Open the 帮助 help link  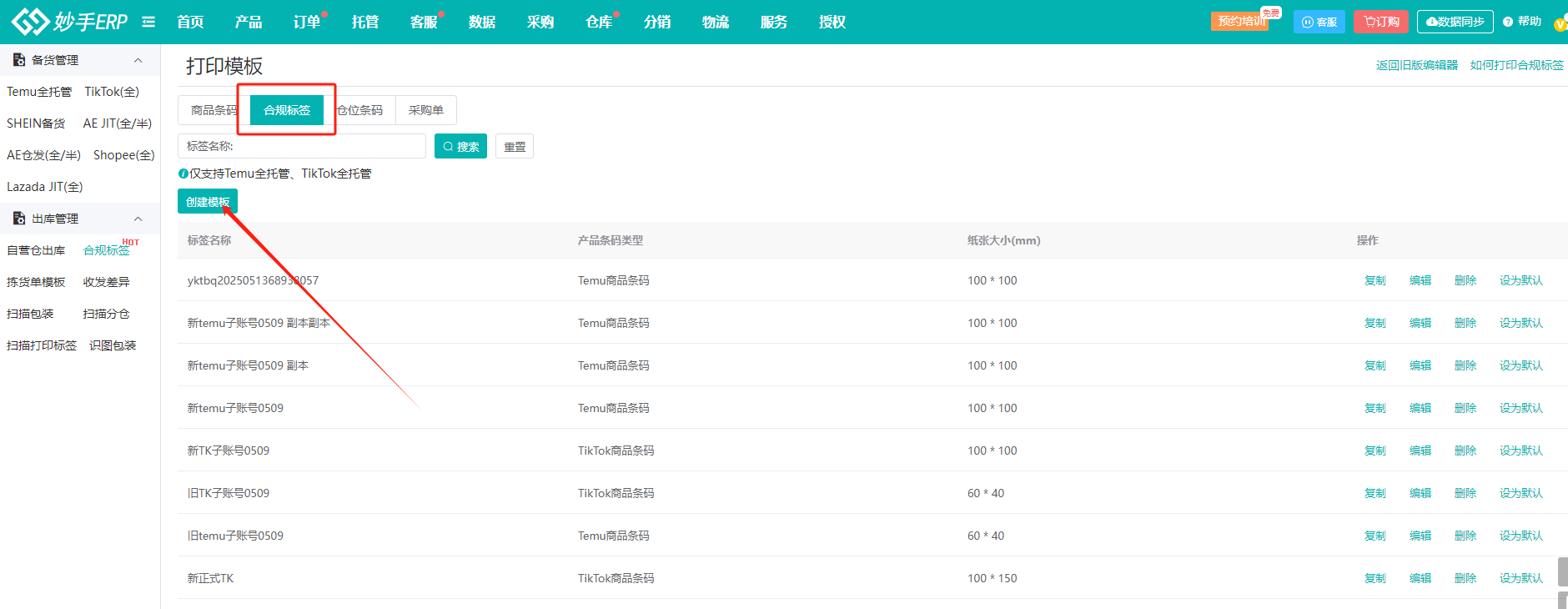(x=1522, y=22)
